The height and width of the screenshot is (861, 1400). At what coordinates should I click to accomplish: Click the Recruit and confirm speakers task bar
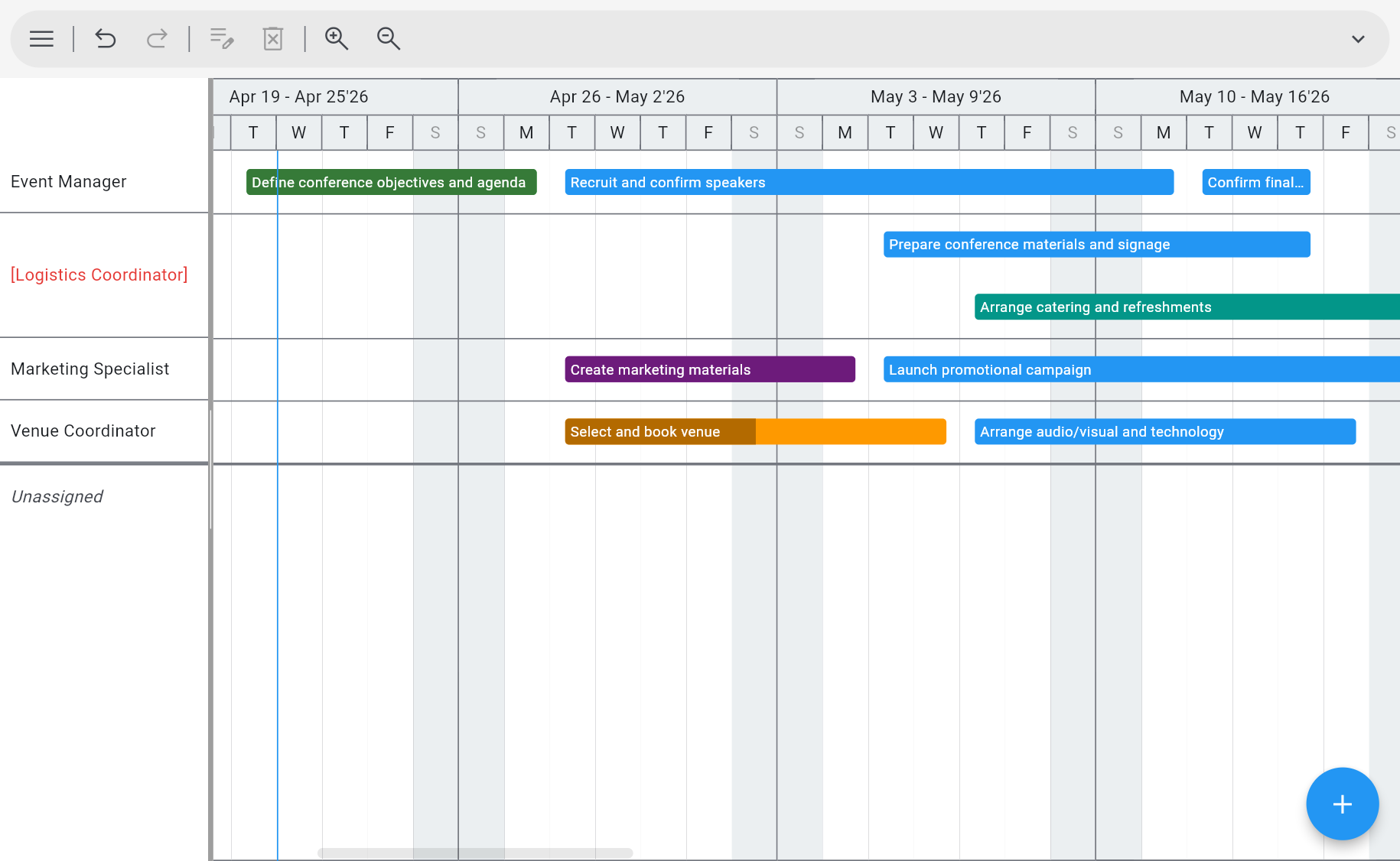[x=869, y=182]
